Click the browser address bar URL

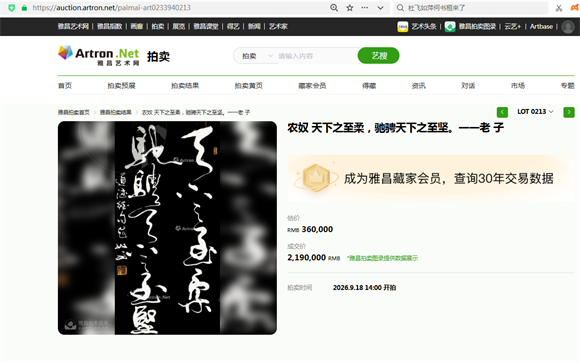(x=112, y=8)
